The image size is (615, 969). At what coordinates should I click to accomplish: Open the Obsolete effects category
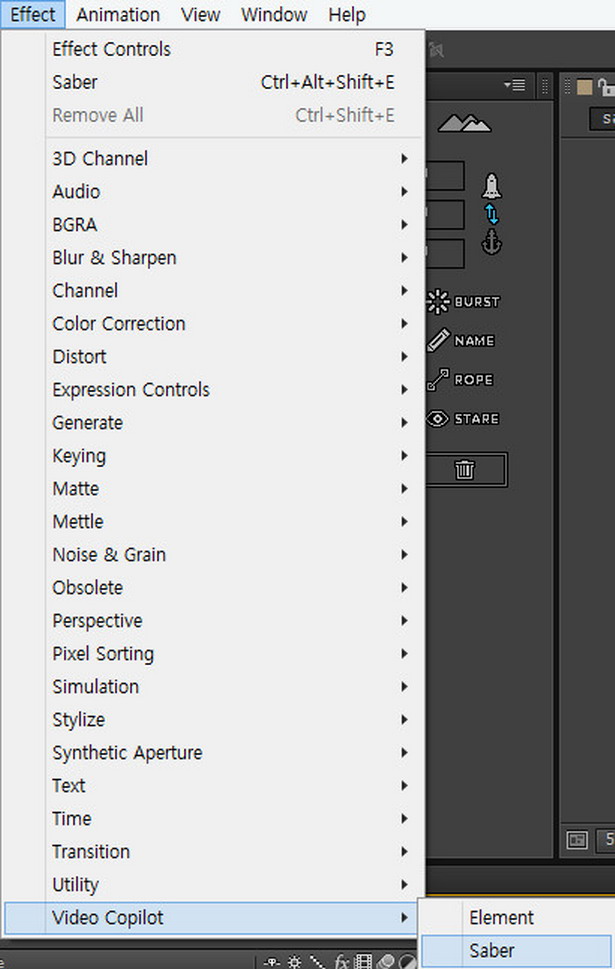[x=214, y=587]
